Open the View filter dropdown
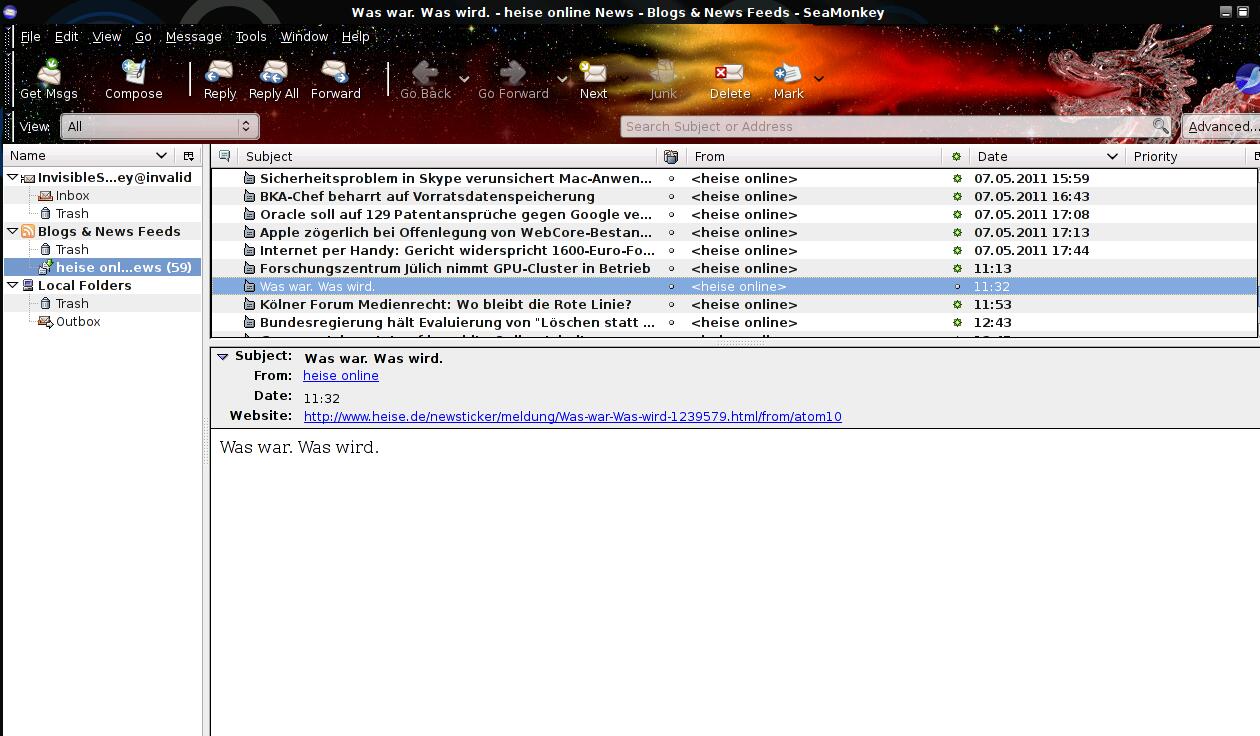This screenshot has height=736, width=1260. coord(159,126)
